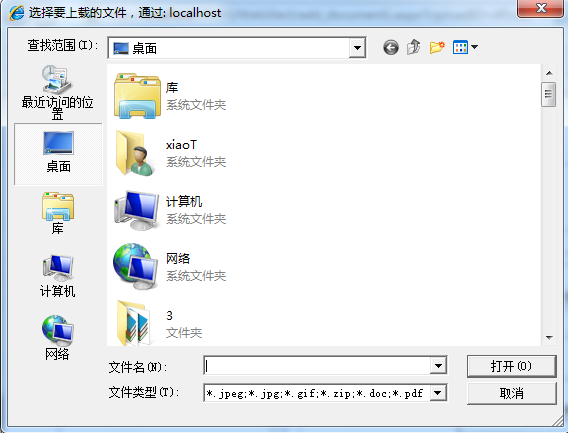This screenshot has width=568, height=433.
Task: Open the view menu icon in the toolbar
Action: pos(460,47)
